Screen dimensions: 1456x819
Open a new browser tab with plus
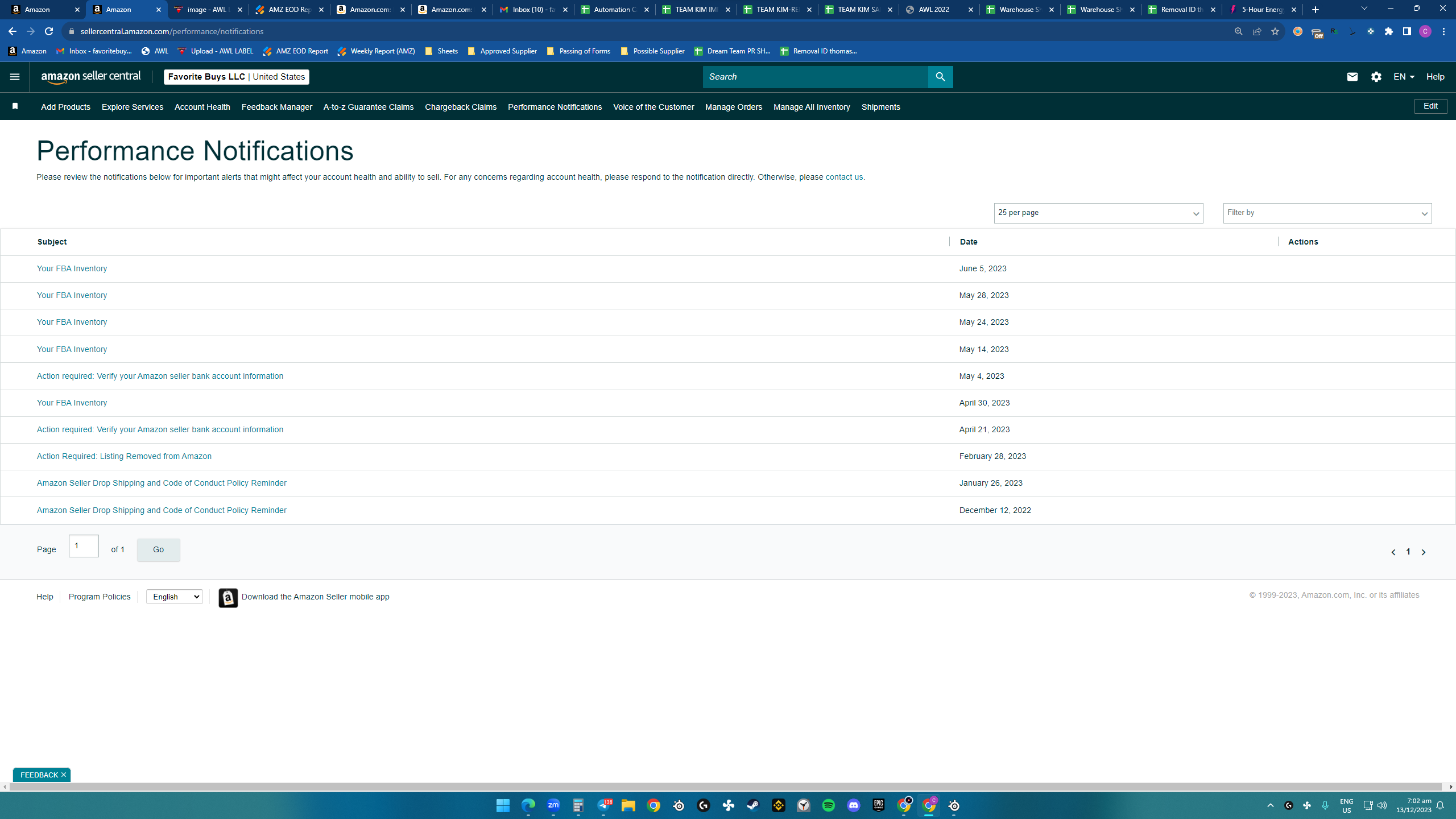(x=1316, y=10)
